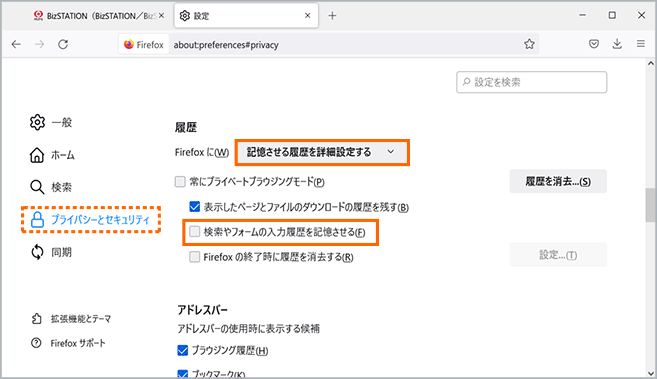Uncheck ブラウジング履歴 checkbox

pos(183,350)
